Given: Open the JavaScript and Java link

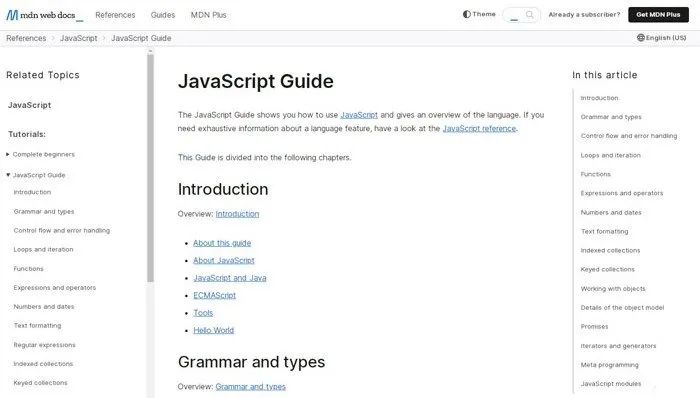Looking at the screenshot, I should 230,278.
